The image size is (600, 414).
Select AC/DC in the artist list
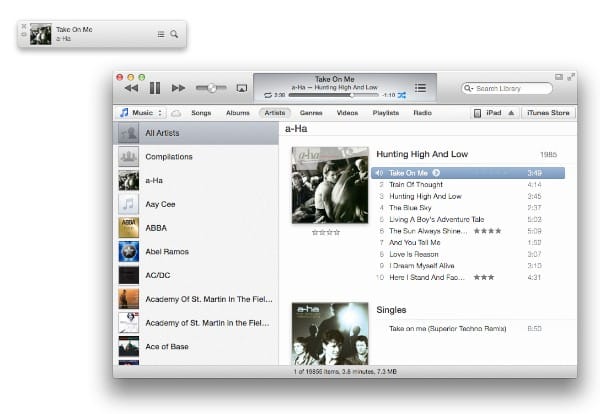[x=196, y=275]
